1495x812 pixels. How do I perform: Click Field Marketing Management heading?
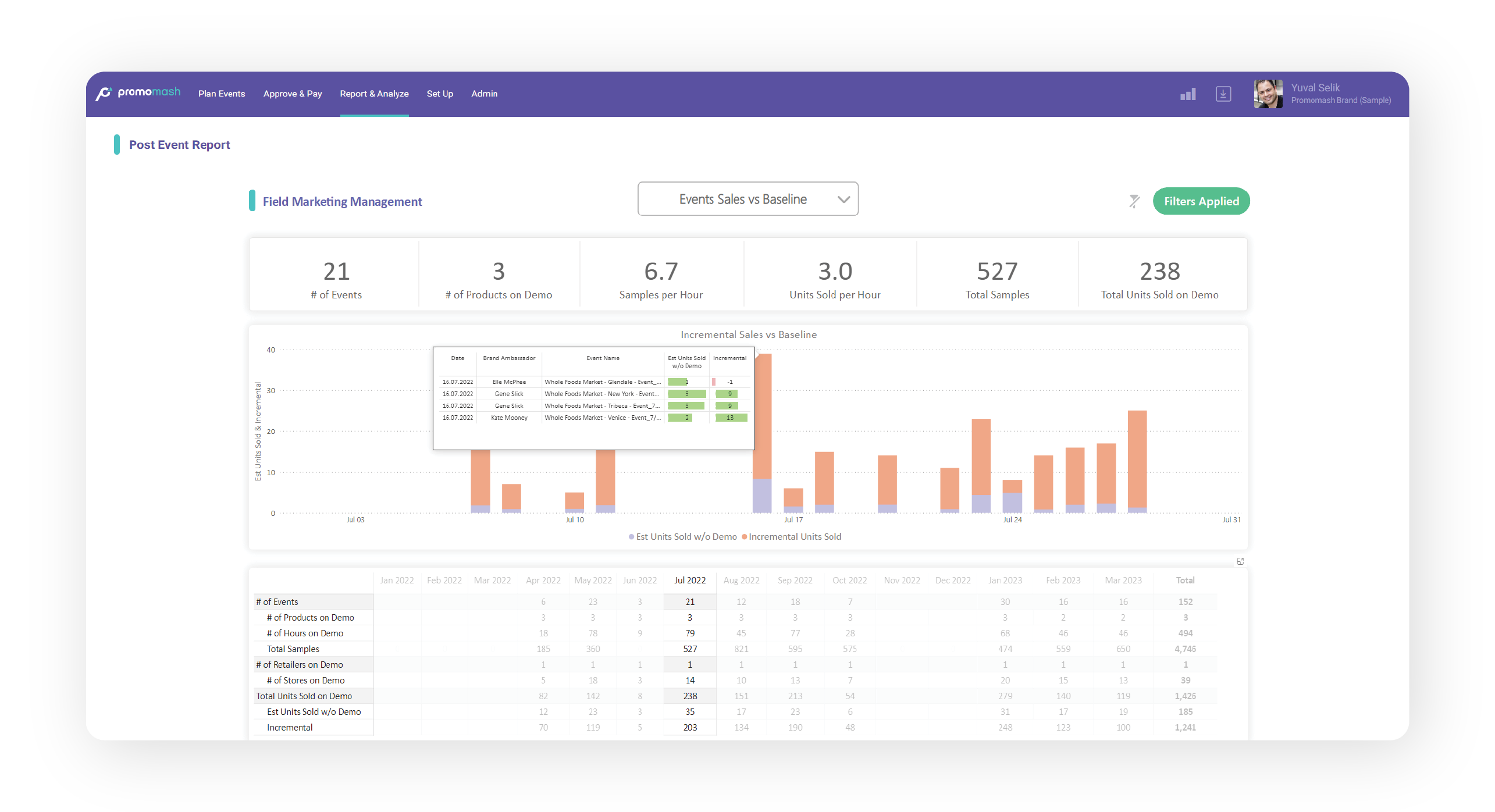point(342,201)
